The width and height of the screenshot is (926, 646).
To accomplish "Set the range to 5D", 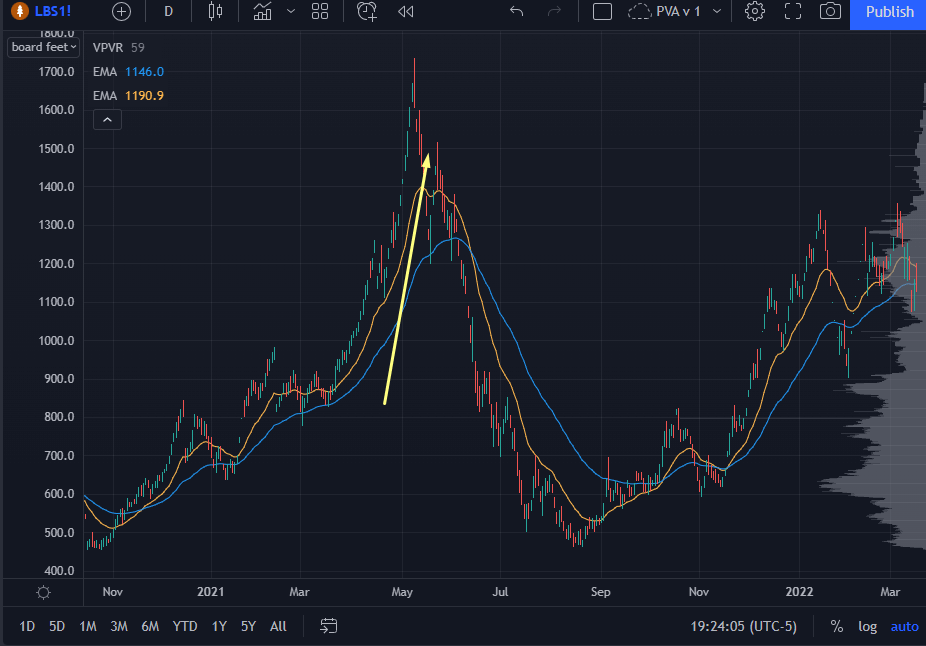I will pyautogui.click(x=57, y=626).
